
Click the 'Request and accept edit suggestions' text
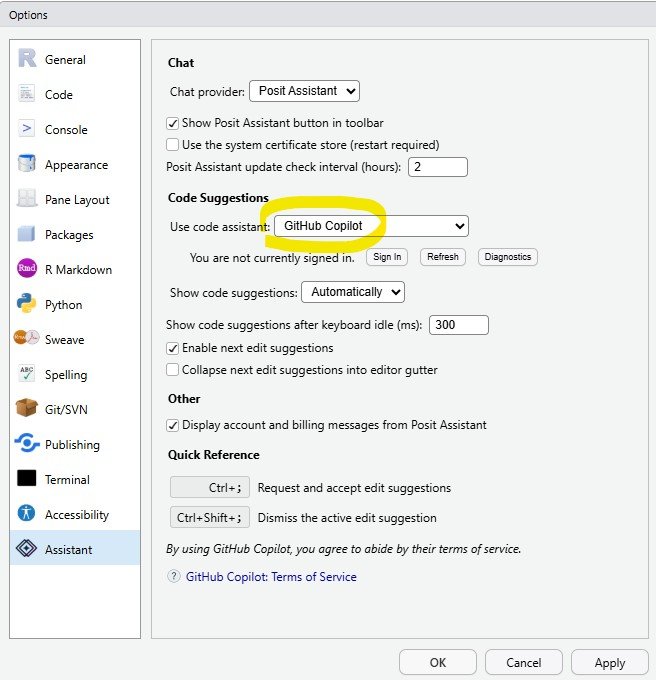[354, 488]
